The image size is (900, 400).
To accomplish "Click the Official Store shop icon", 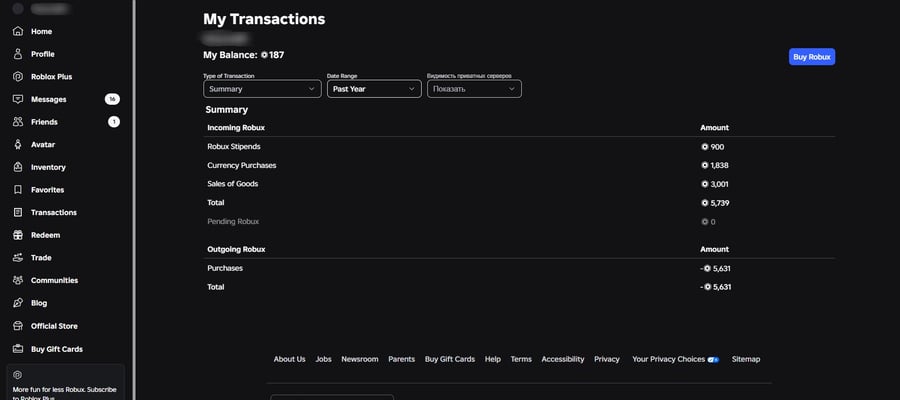I will [x=18, y=326].
